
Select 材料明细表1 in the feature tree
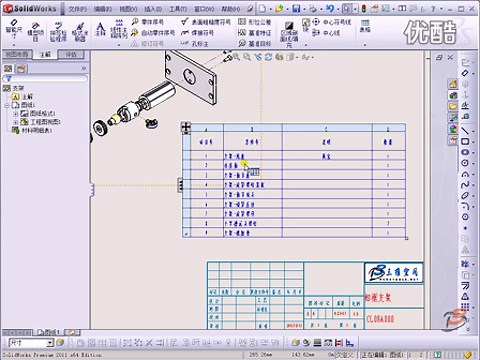point(32,130)
